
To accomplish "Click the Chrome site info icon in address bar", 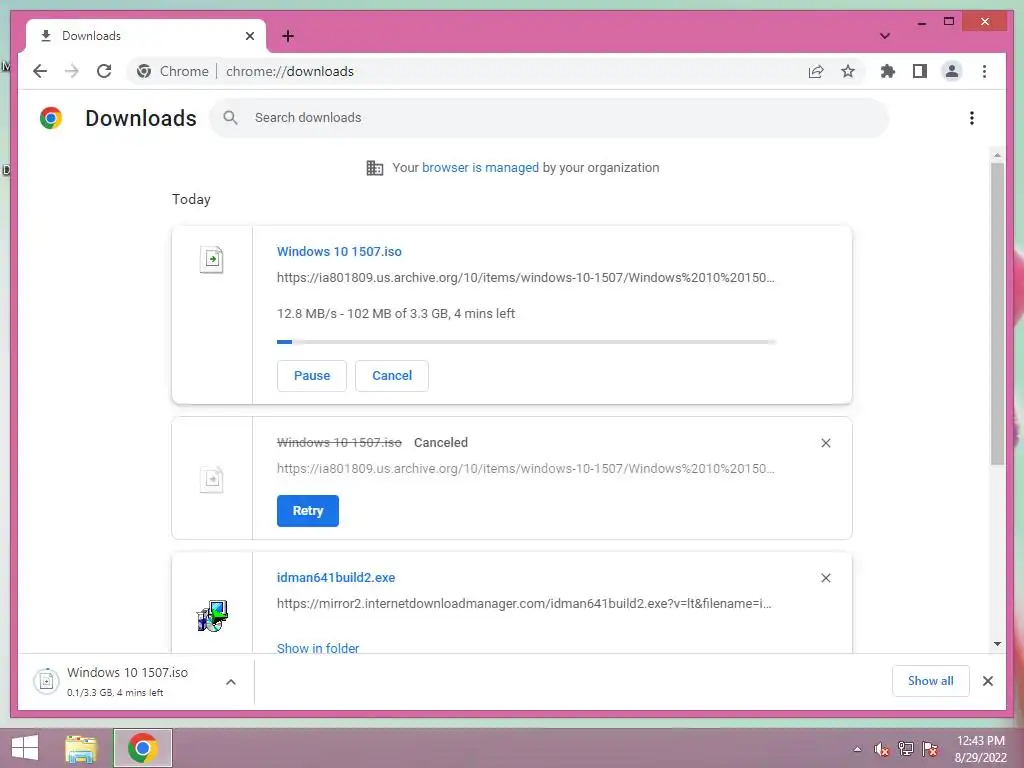I will click(x=144, y=71).
